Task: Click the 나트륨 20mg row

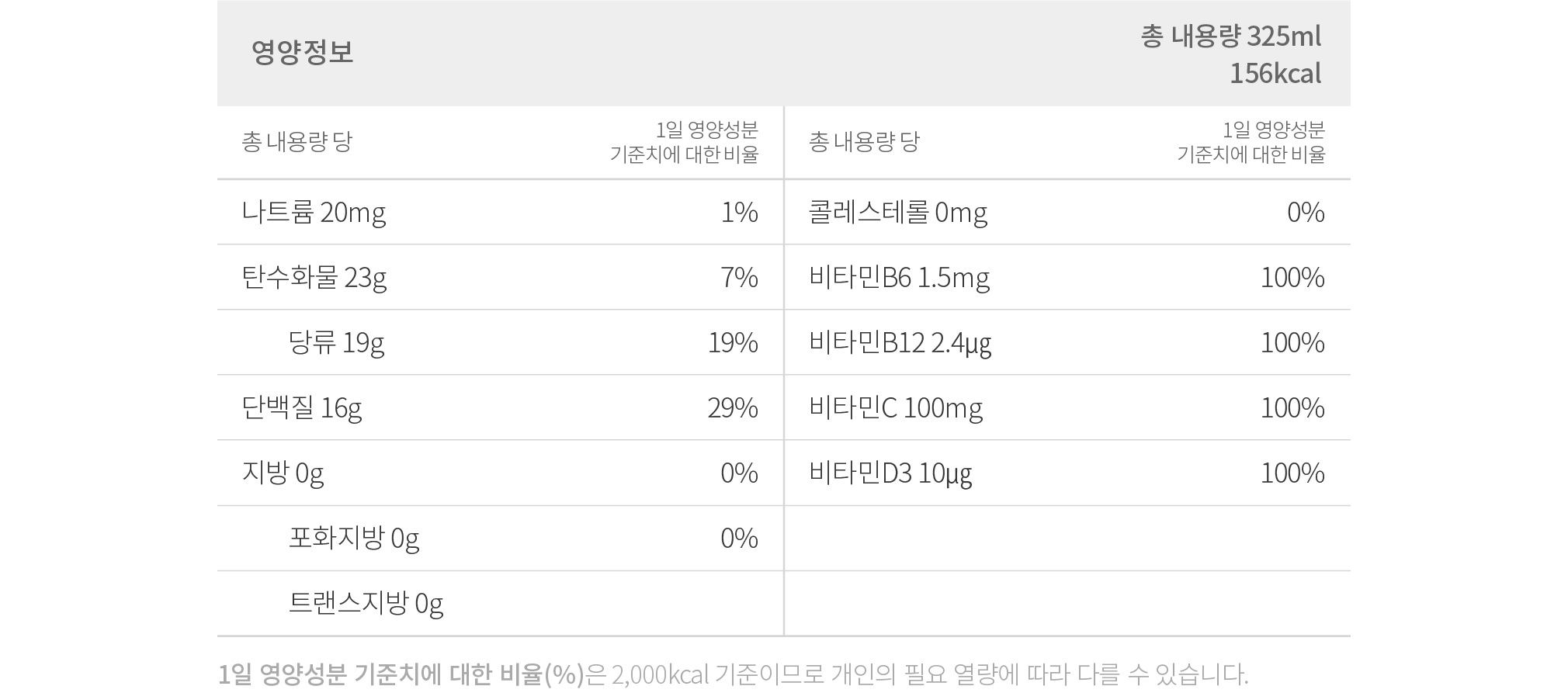Action: pyautogui.click(x=500, y=212)
